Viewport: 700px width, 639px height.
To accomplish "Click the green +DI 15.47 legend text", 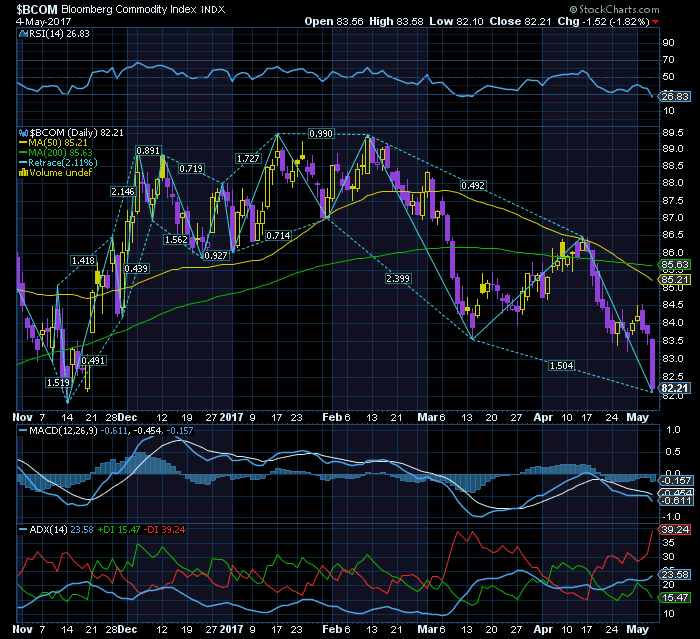I will click(x=119, y=530).
